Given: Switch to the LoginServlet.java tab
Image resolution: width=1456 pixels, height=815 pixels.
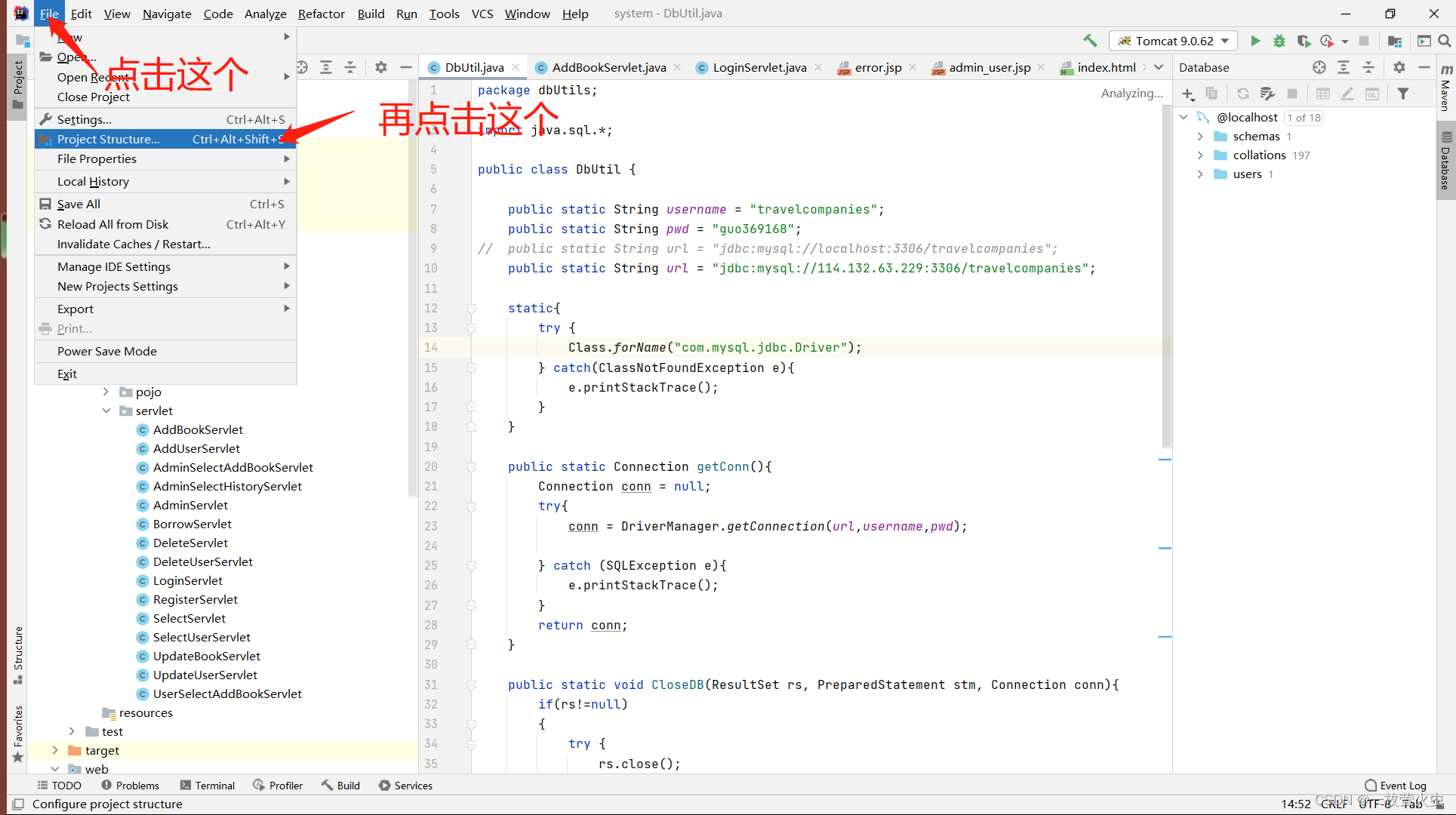Looking at the screenshot, I should 759,67.
